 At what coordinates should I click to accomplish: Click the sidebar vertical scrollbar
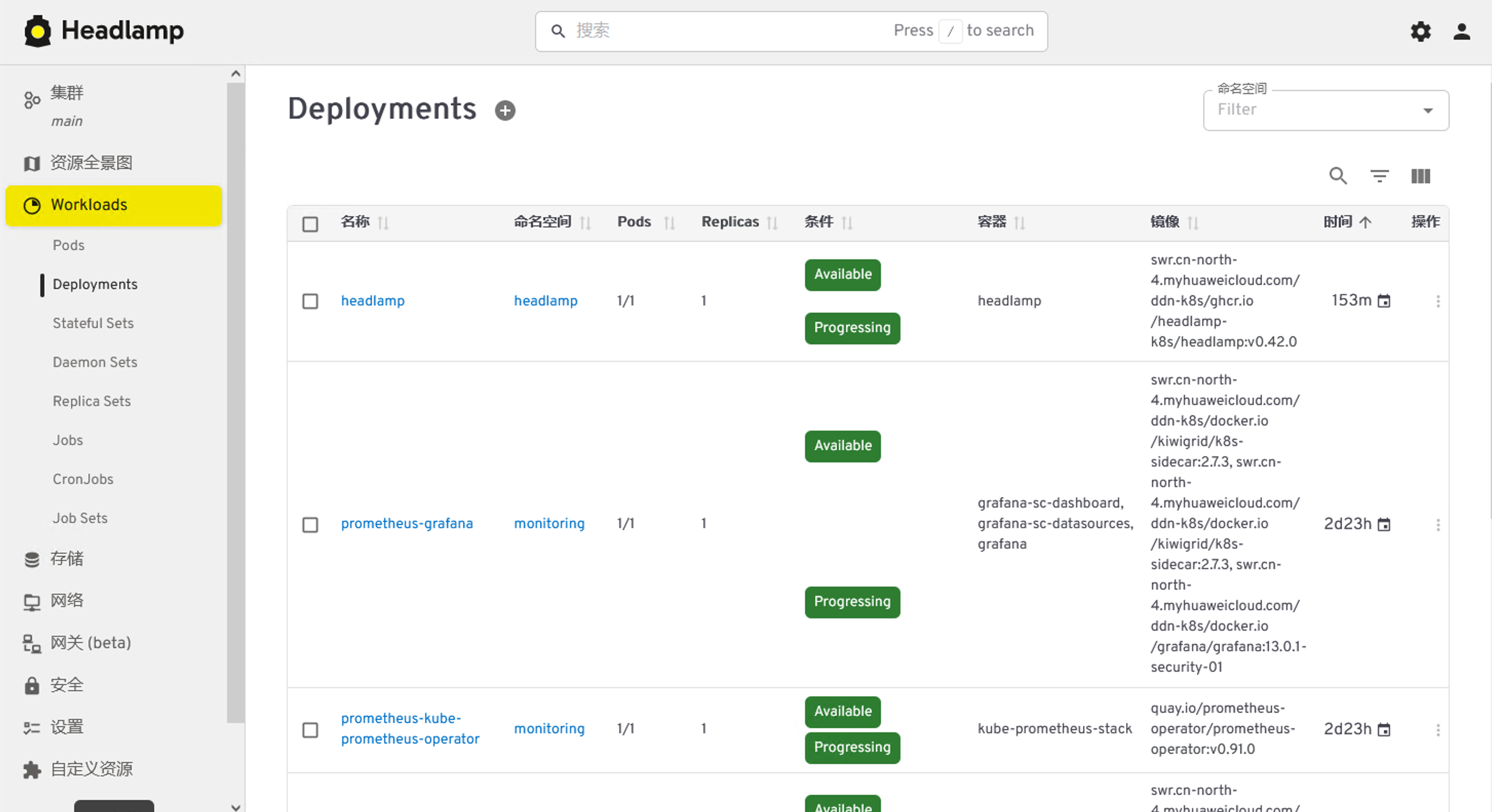(x=235, y=403)
